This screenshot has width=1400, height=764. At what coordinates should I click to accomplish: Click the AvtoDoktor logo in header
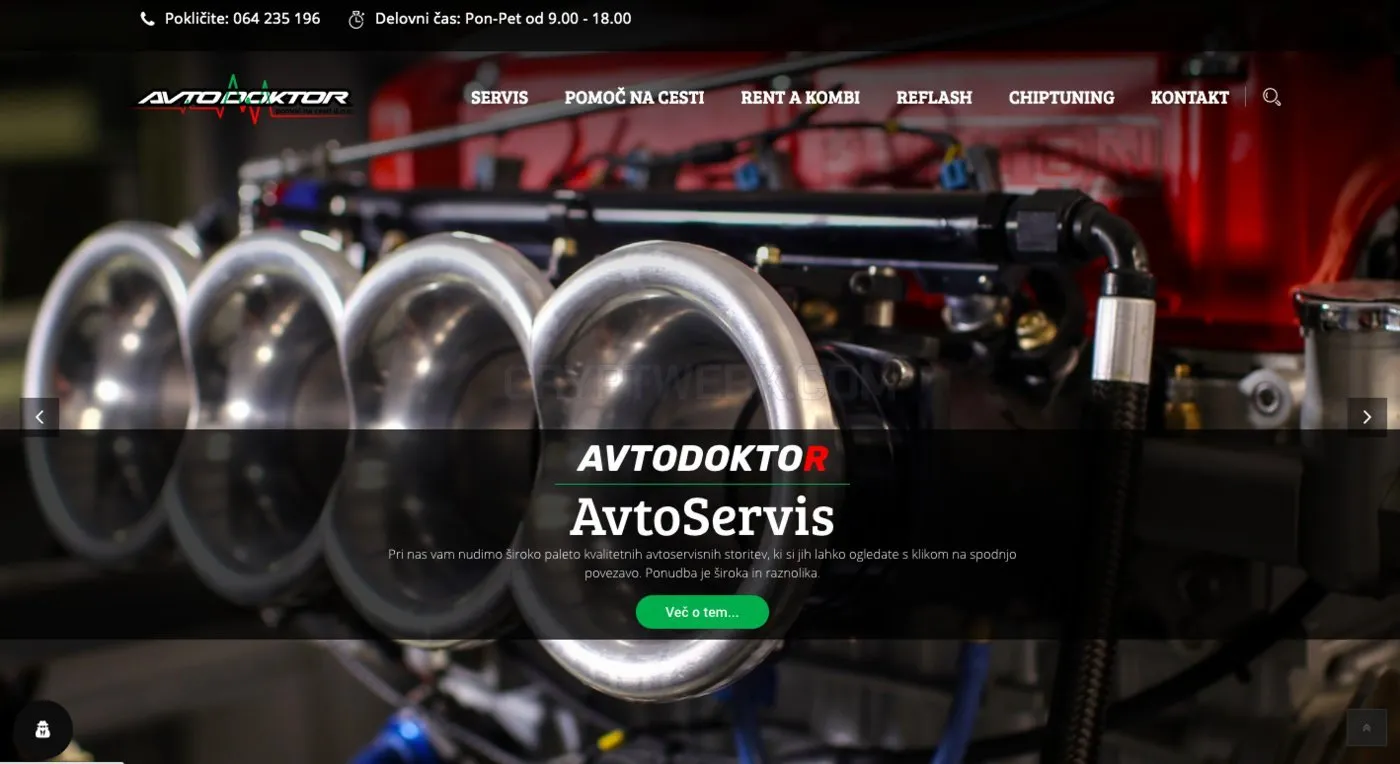[244, 98]
